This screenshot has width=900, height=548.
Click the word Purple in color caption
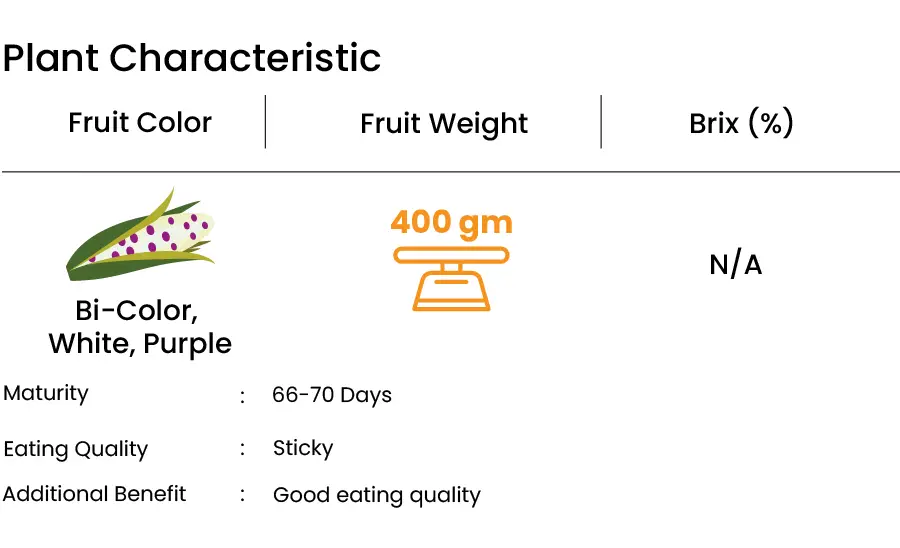[188, 344]
